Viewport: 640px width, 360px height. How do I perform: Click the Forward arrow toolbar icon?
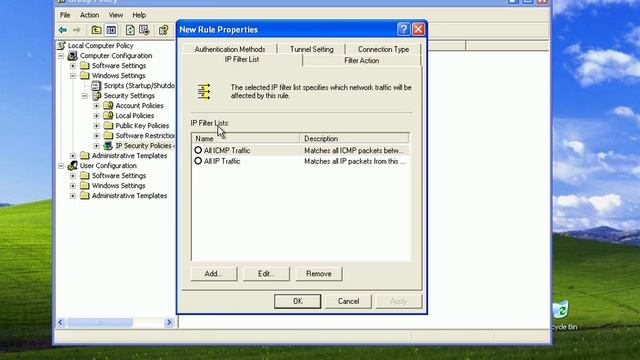coord(76,30)
